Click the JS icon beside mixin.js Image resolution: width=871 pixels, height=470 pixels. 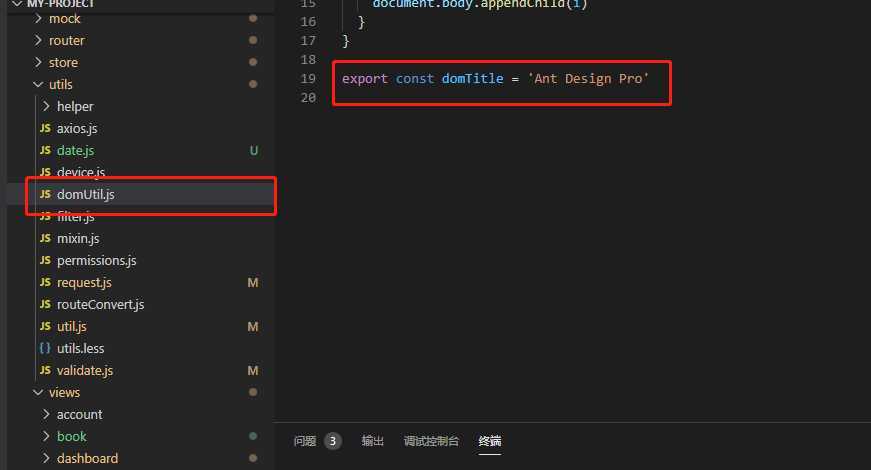tap(46, 238)
